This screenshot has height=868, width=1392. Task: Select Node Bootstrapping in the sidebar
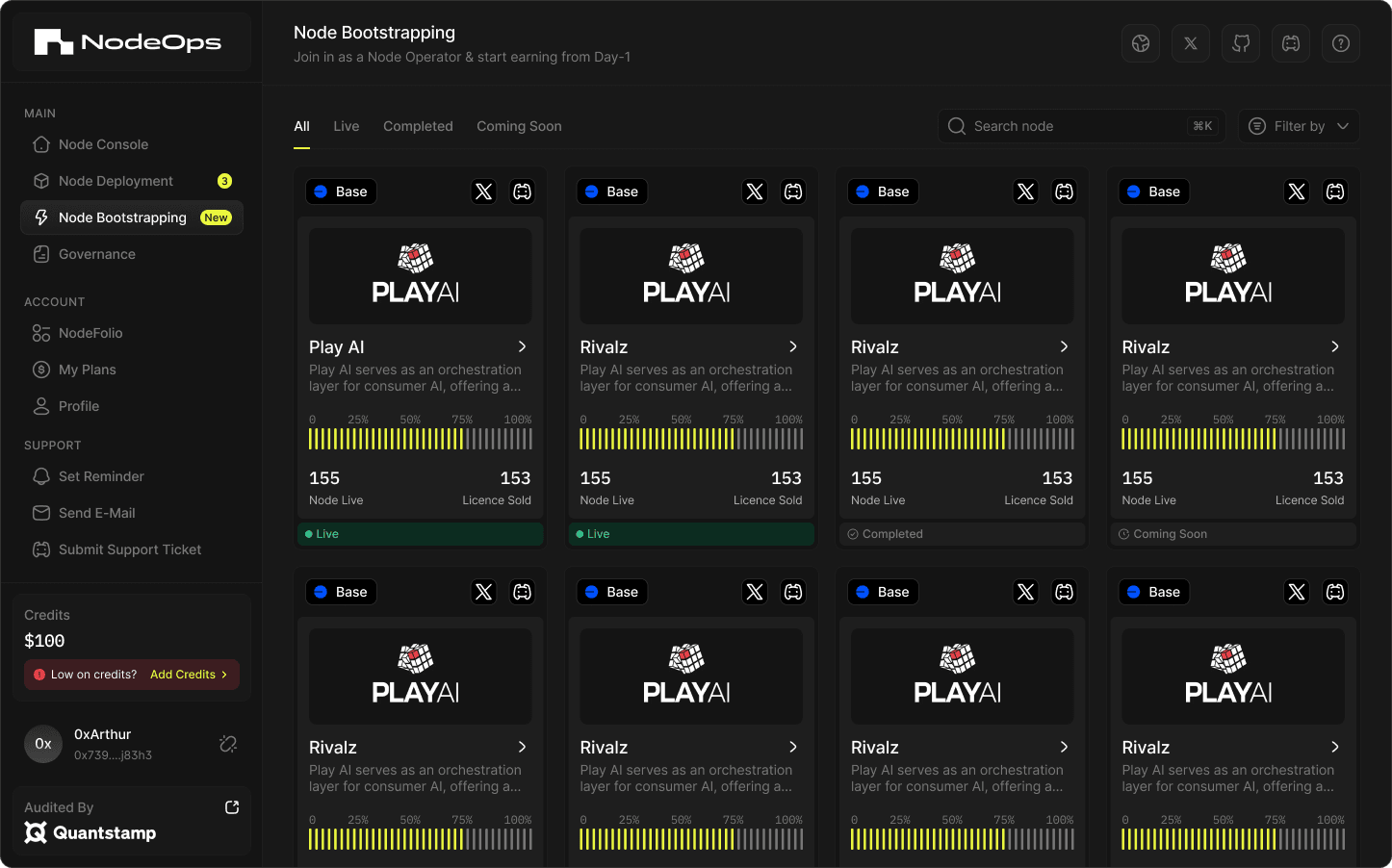coord(132,217)
